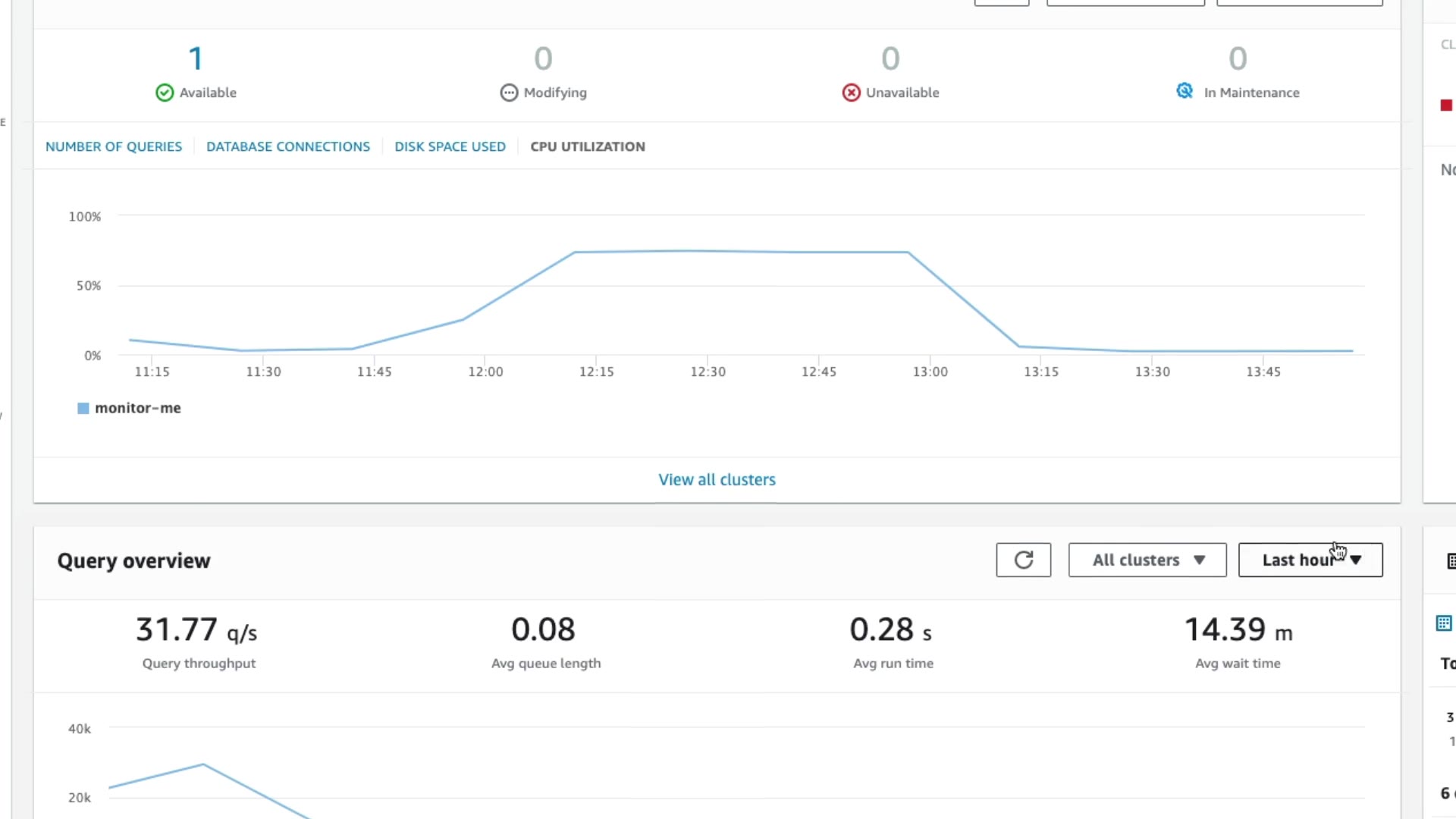Click the red Unavailable status X icon

(x=852, y=93)
